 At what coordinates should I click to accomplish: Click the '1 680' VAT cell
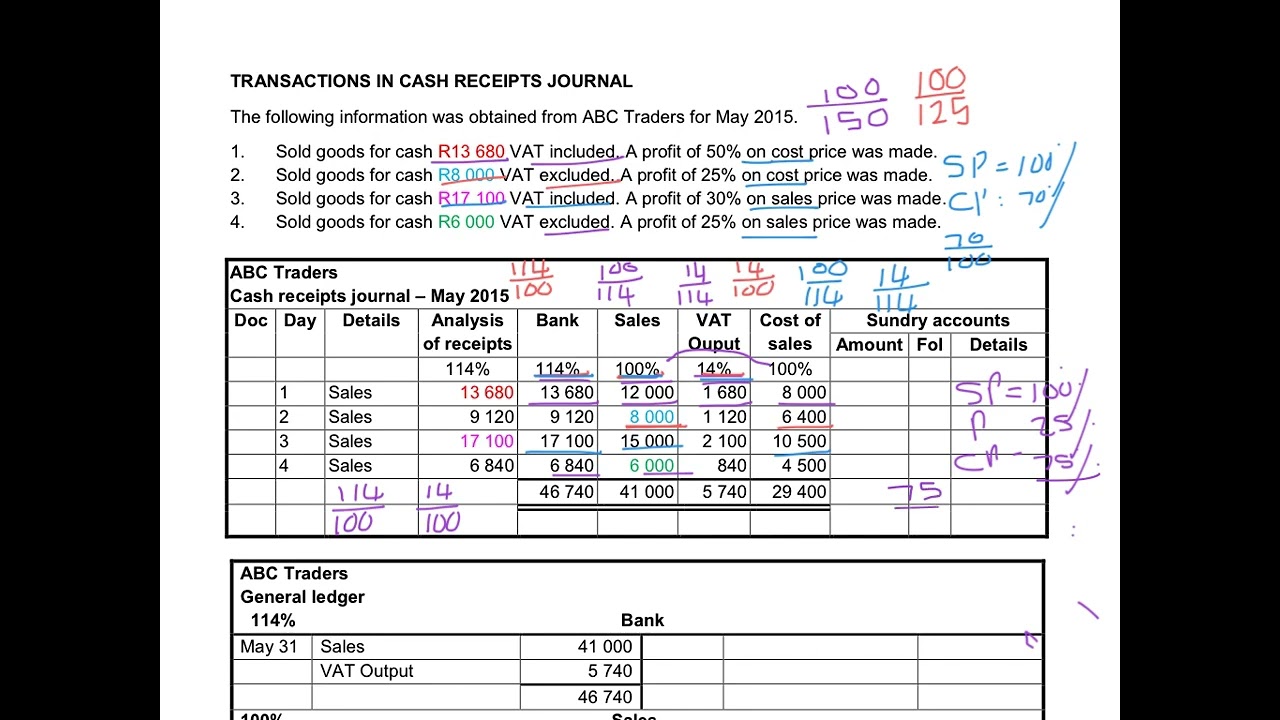coord(724,393)
